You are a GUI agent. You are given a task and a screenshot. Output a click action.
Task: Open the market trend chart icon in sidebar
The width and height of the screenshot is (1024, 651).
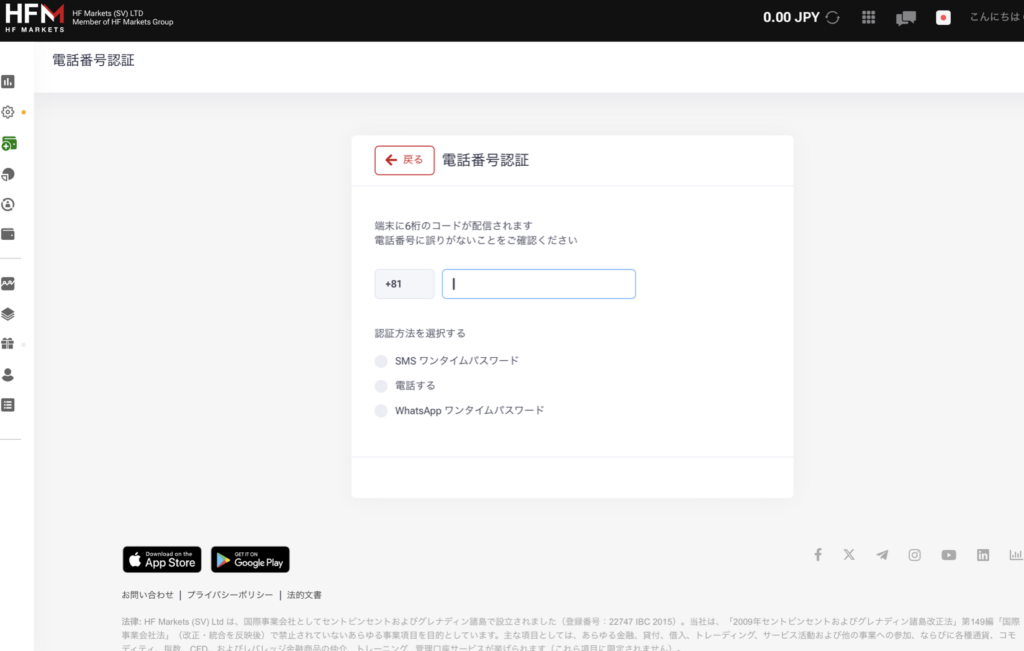8,283
